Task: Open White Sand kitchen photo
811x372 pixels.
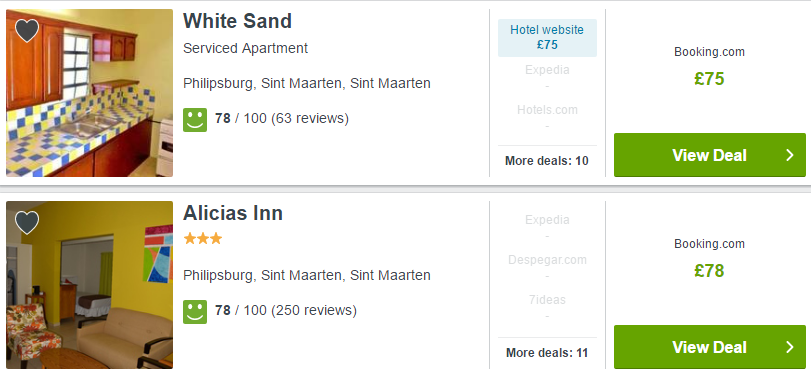Action: [89, 93]
